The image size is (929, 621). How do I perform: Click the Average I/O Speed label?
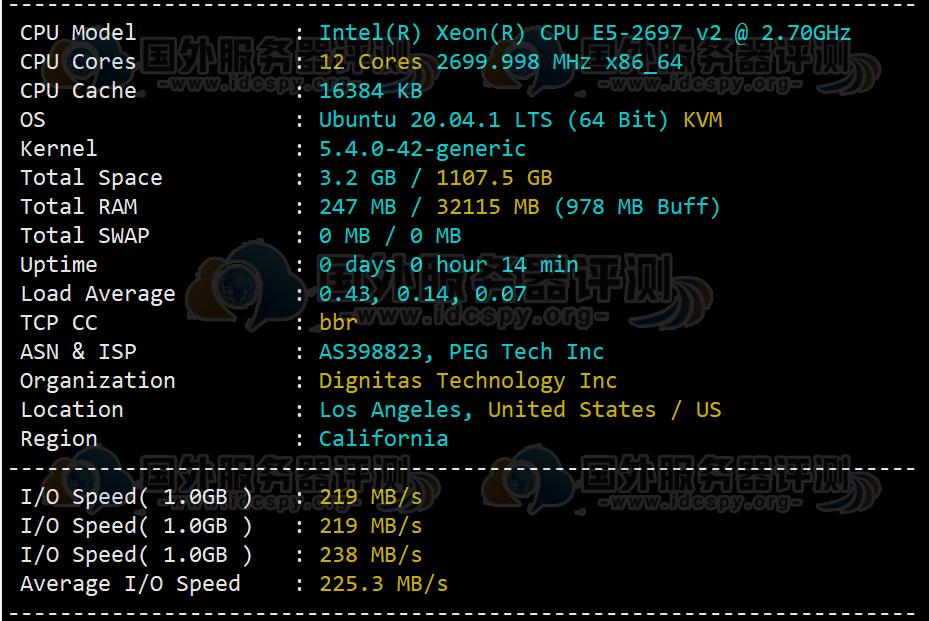click(x=130, y=584)
